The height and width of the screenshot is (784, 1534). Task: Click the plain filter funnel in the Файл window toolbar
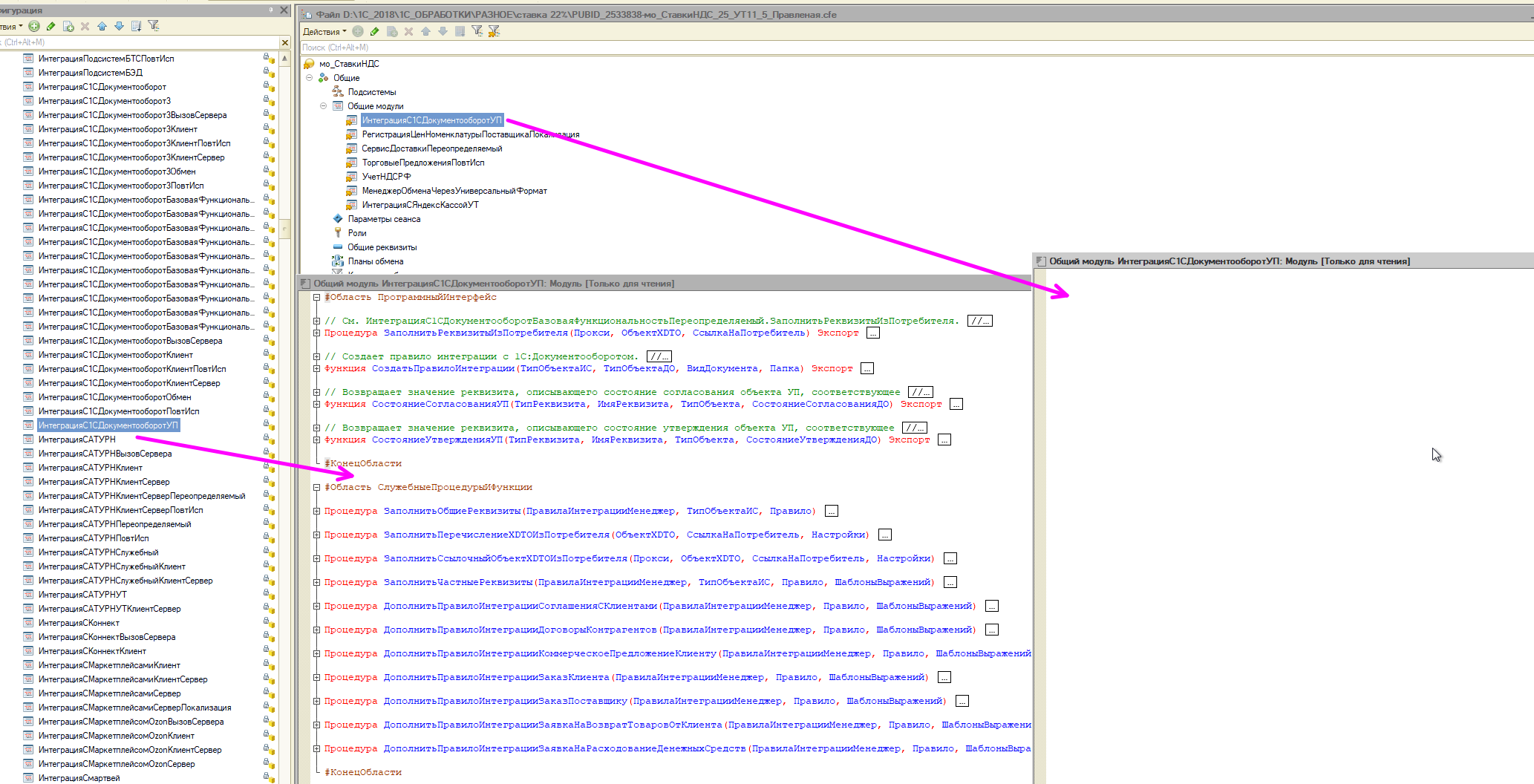pyautogui.click(x=477, y=31)
